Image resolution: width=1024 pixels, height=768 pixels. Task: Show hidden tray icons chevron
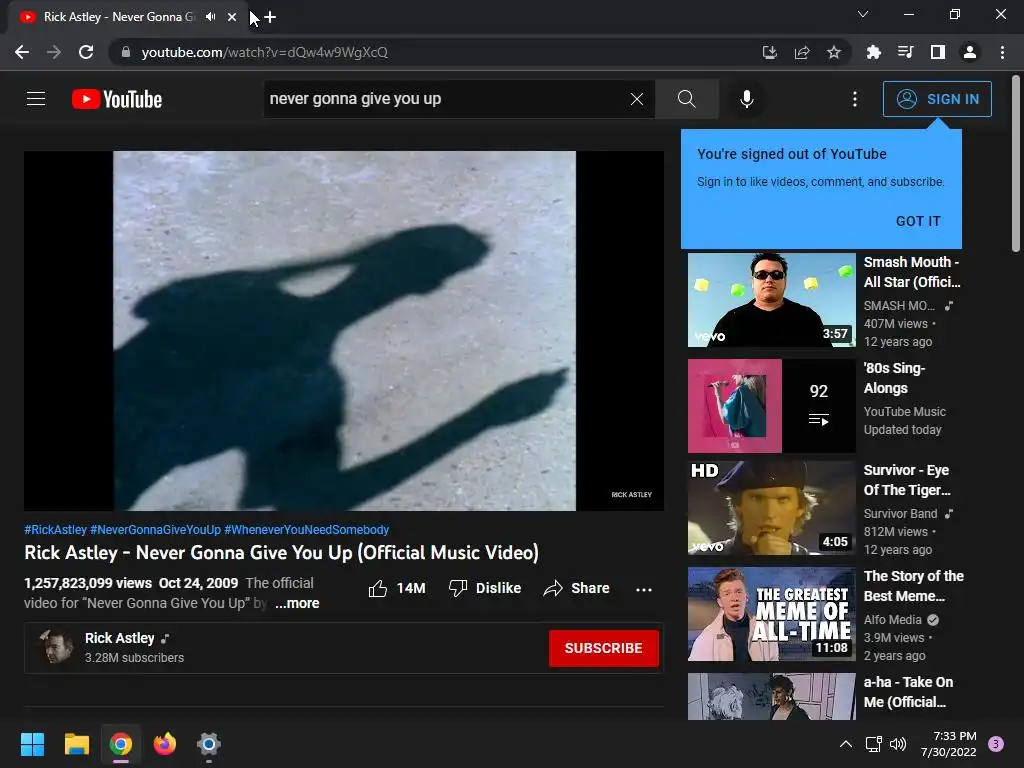(846, 744)
